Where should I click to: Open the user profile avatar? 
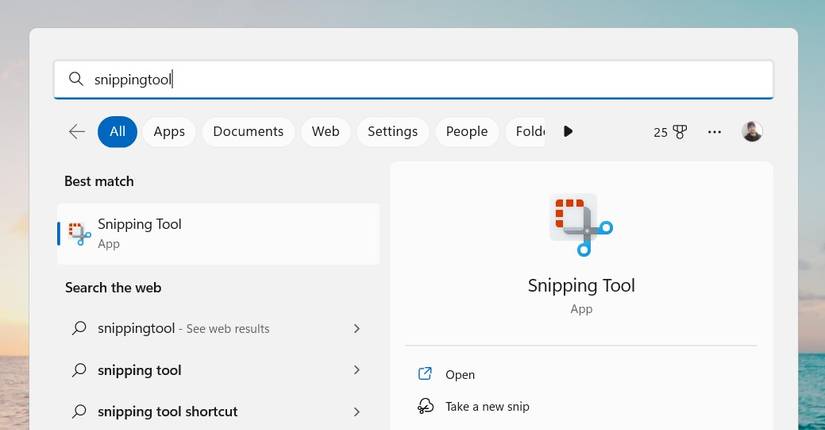[x=752, y=131]
